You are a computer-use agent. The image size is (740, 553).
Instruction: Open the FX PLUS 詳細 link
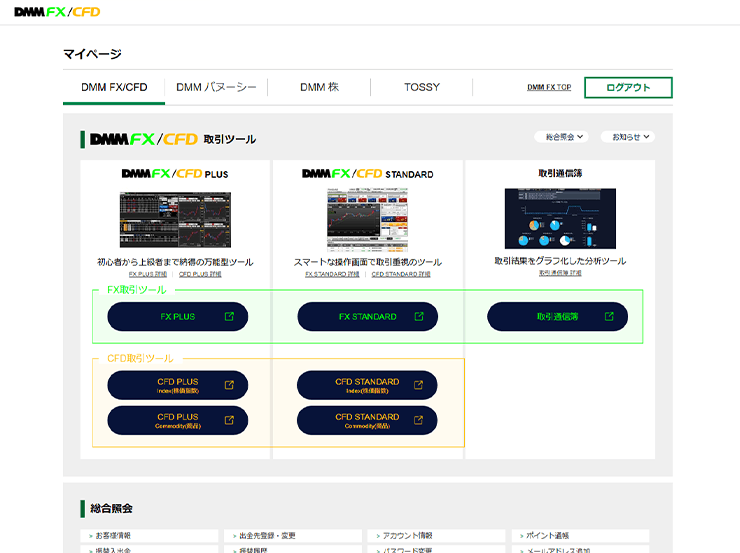point(148,274)
